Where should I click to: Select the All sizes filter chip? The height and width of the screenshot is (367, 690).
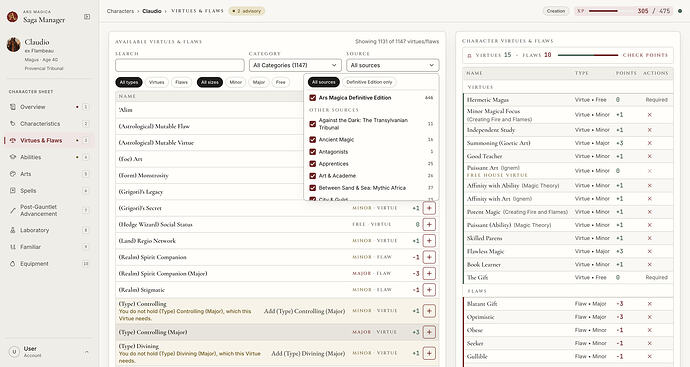pyautogui.click(x=210, y=82)
